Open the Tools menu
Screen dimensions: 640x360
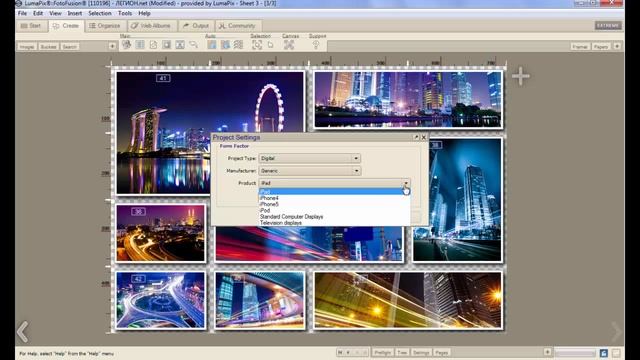(x=124, y=13)
